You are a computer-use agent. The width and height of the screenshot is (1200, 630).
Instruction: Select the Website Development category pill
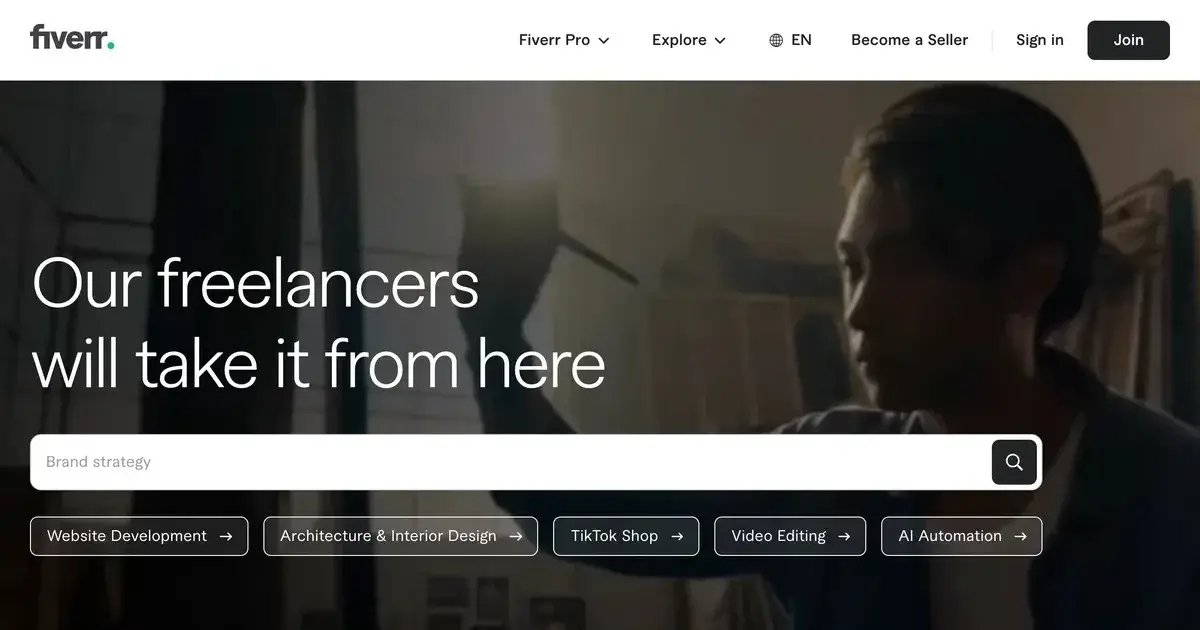[139, 536]
